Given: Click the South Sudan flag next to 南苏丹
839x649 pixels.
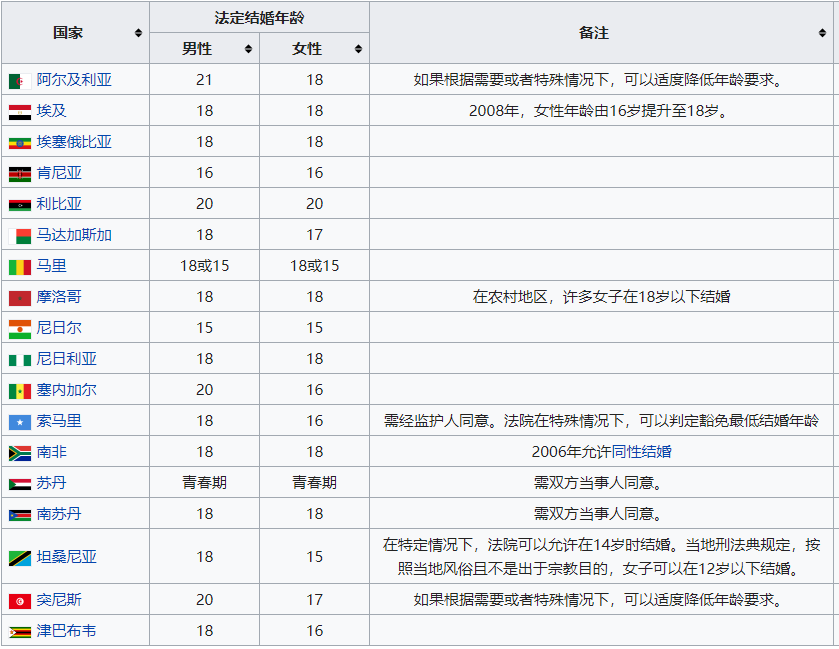Looking at the screenshot, I should tap(20, 515).
